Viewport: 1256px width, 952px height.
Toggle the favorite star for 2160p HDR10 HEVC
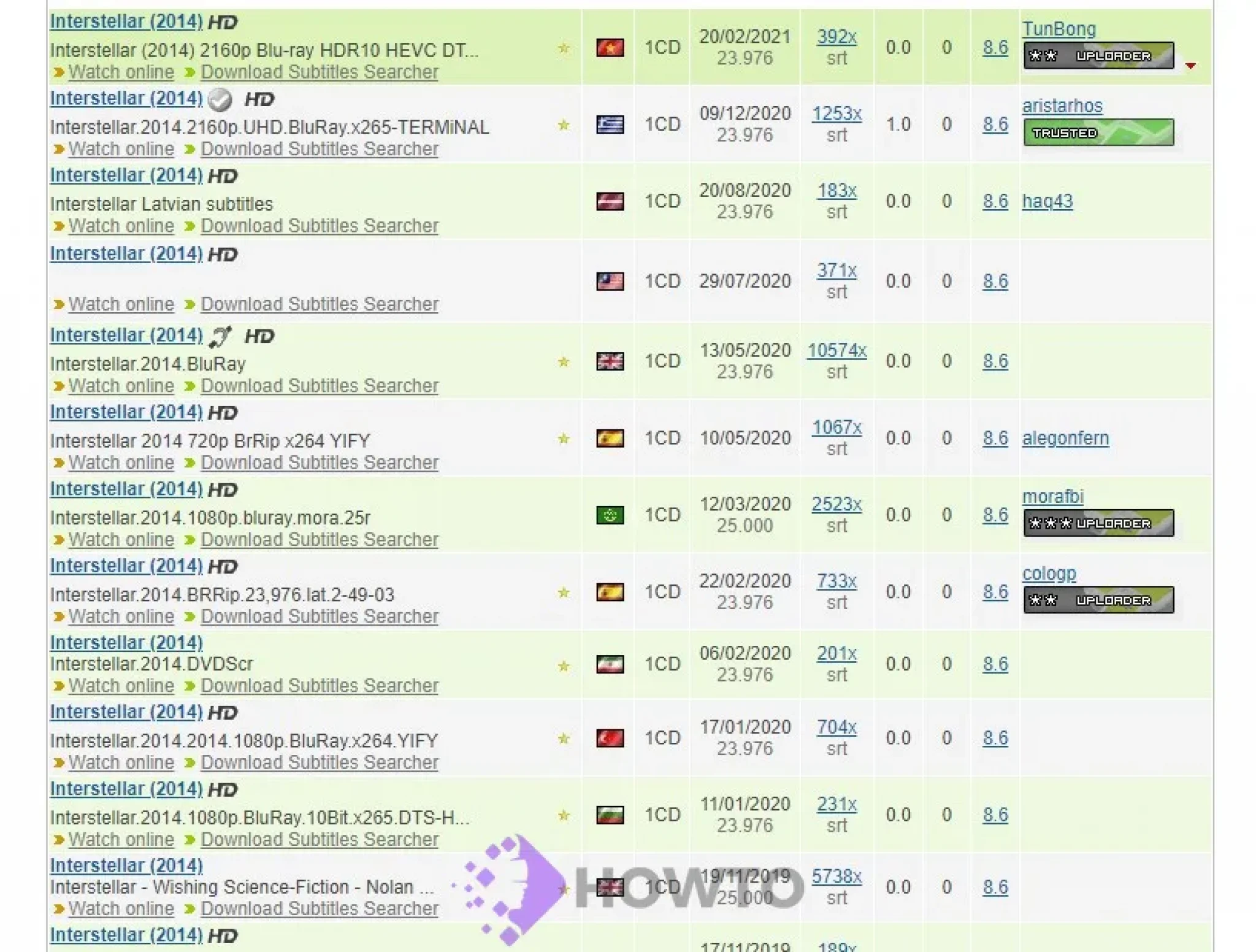click(564, 48)
